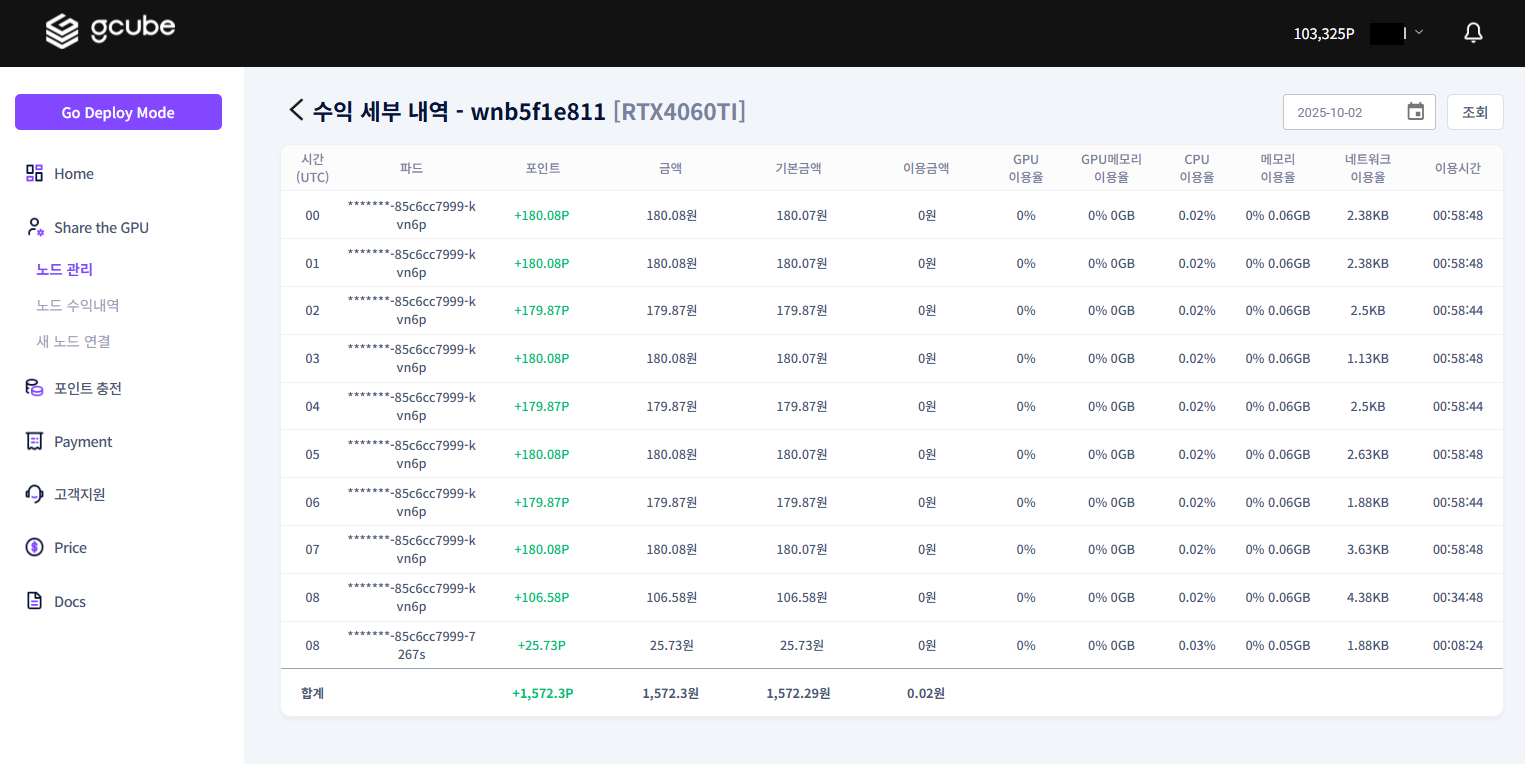The image size is (1525, 764).
Task: Open the calendar picker icon
Action: click(1415, 112)
